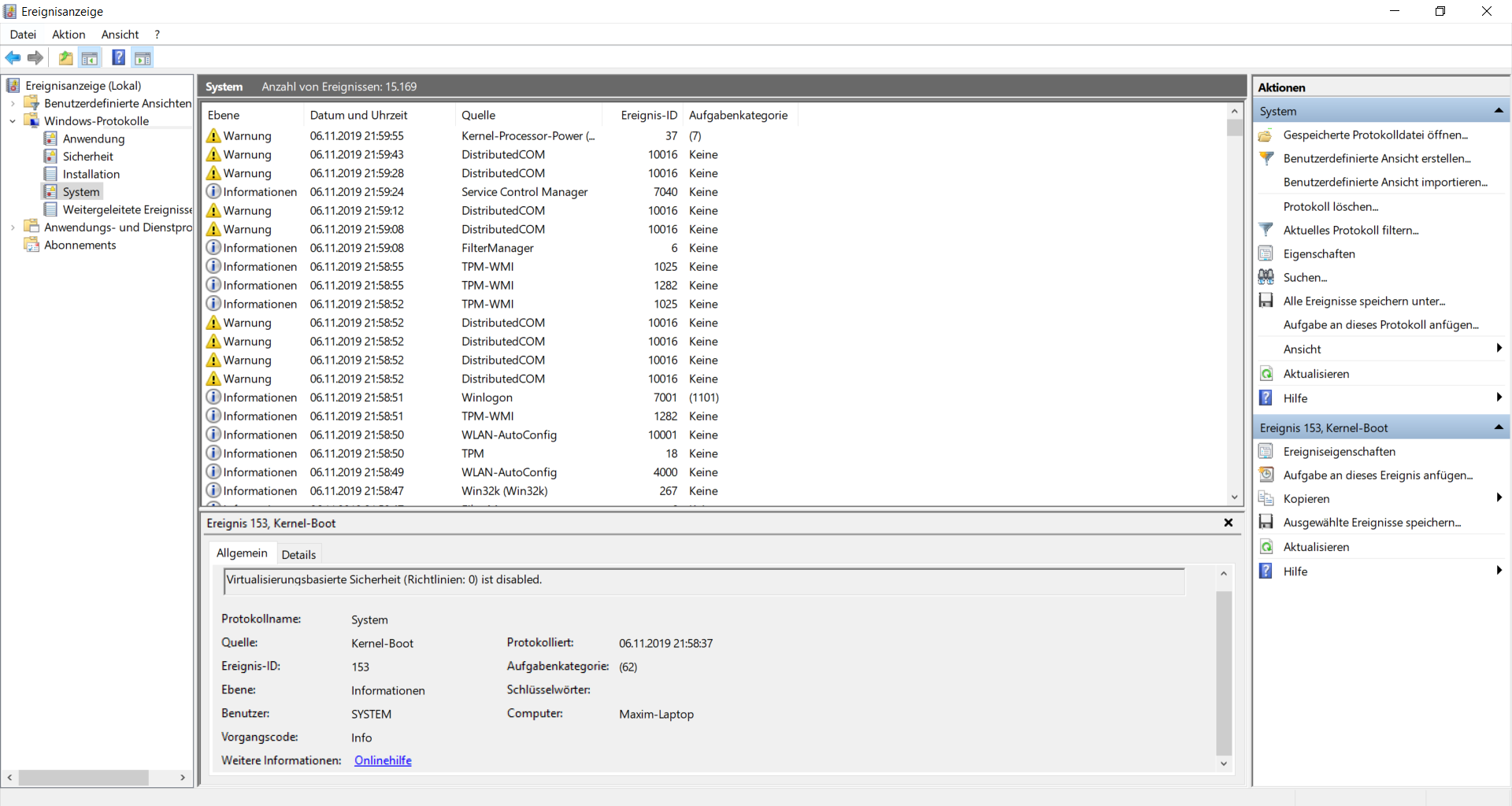The image size is (1512, 806).
Task: Collapse the Windows-Protokolle tree node
Action: pyautogui.click(x=13, y=121)
